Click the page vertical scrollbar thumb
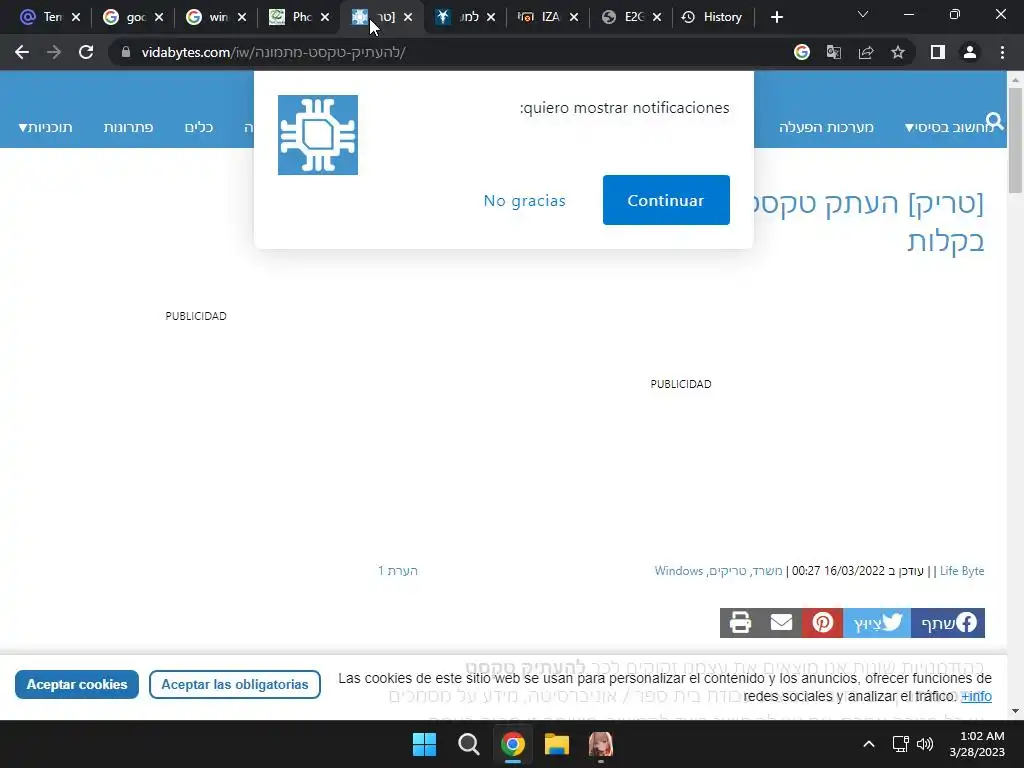Image resolution: width=1024 pixels, height=768 pixels. (1015, 140)
